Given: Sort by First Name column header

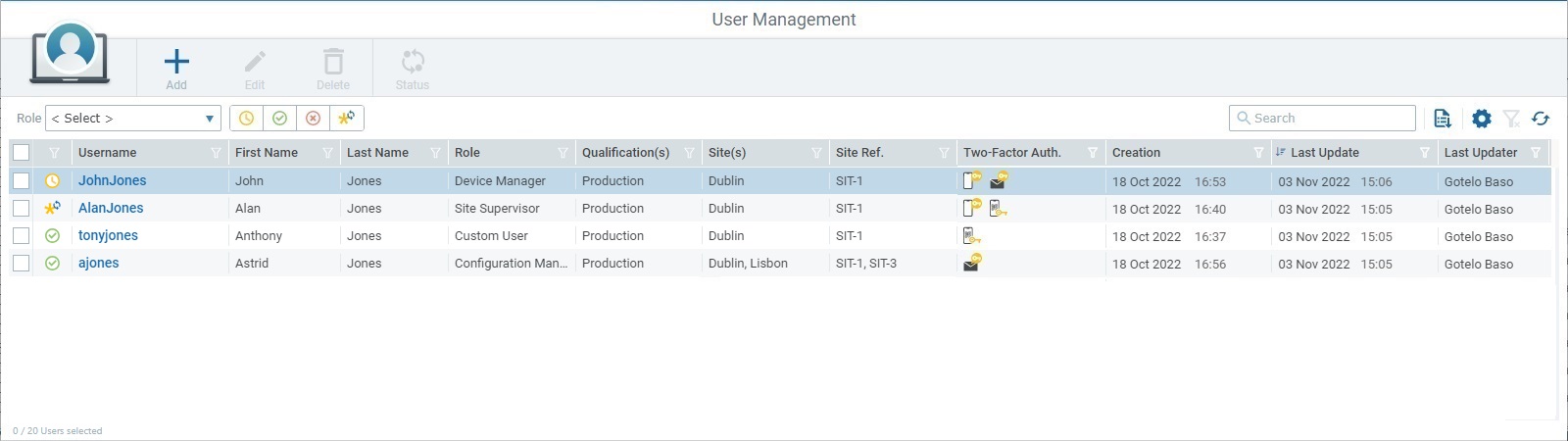Looking at the screenshot, I should pyautogui.click(x=267, y=153).
